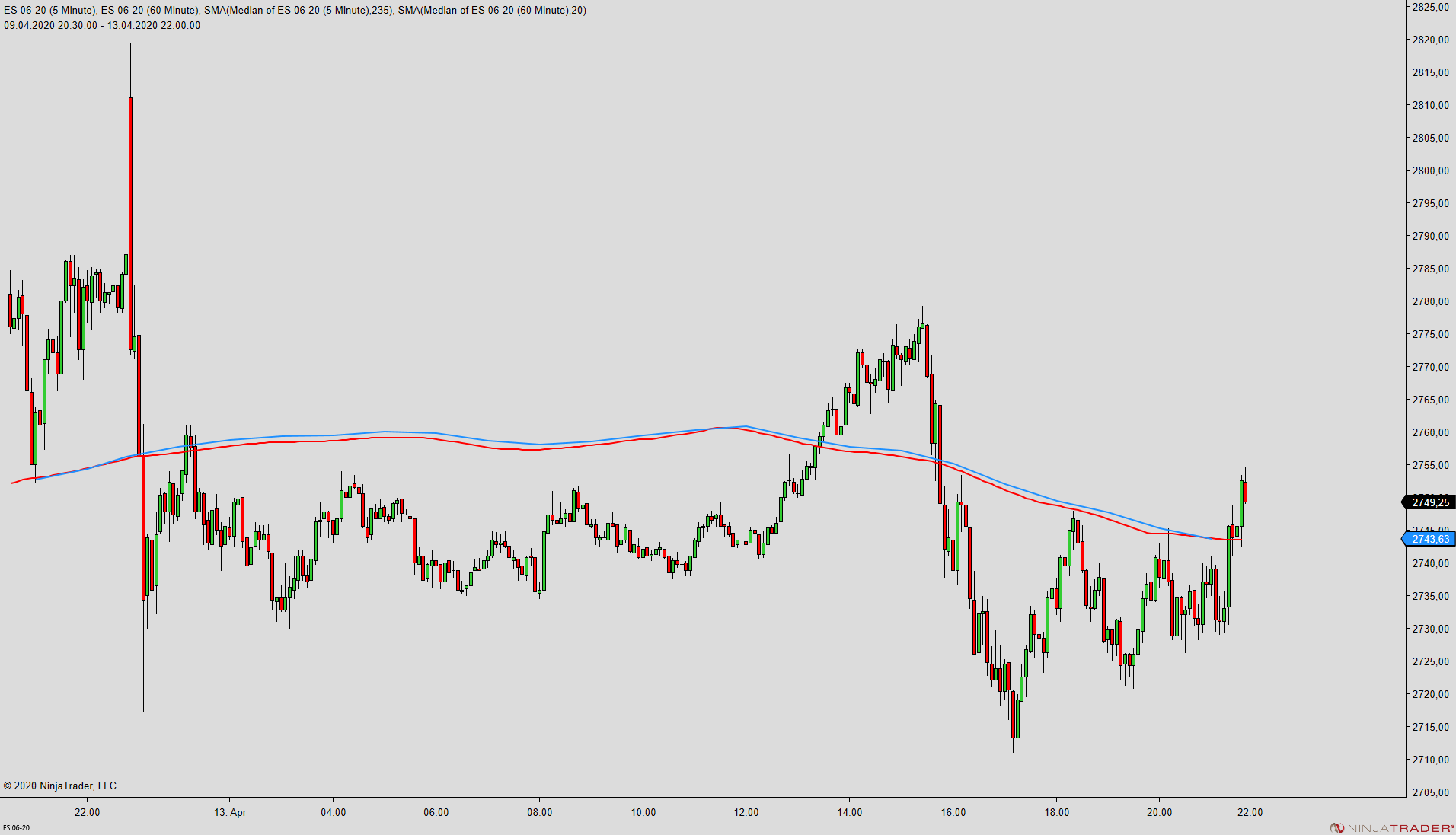Image resolution: width=1456 pixels, height=835 pixels.
Task: Click the 18:00 time axis label
Action: 1057,812
